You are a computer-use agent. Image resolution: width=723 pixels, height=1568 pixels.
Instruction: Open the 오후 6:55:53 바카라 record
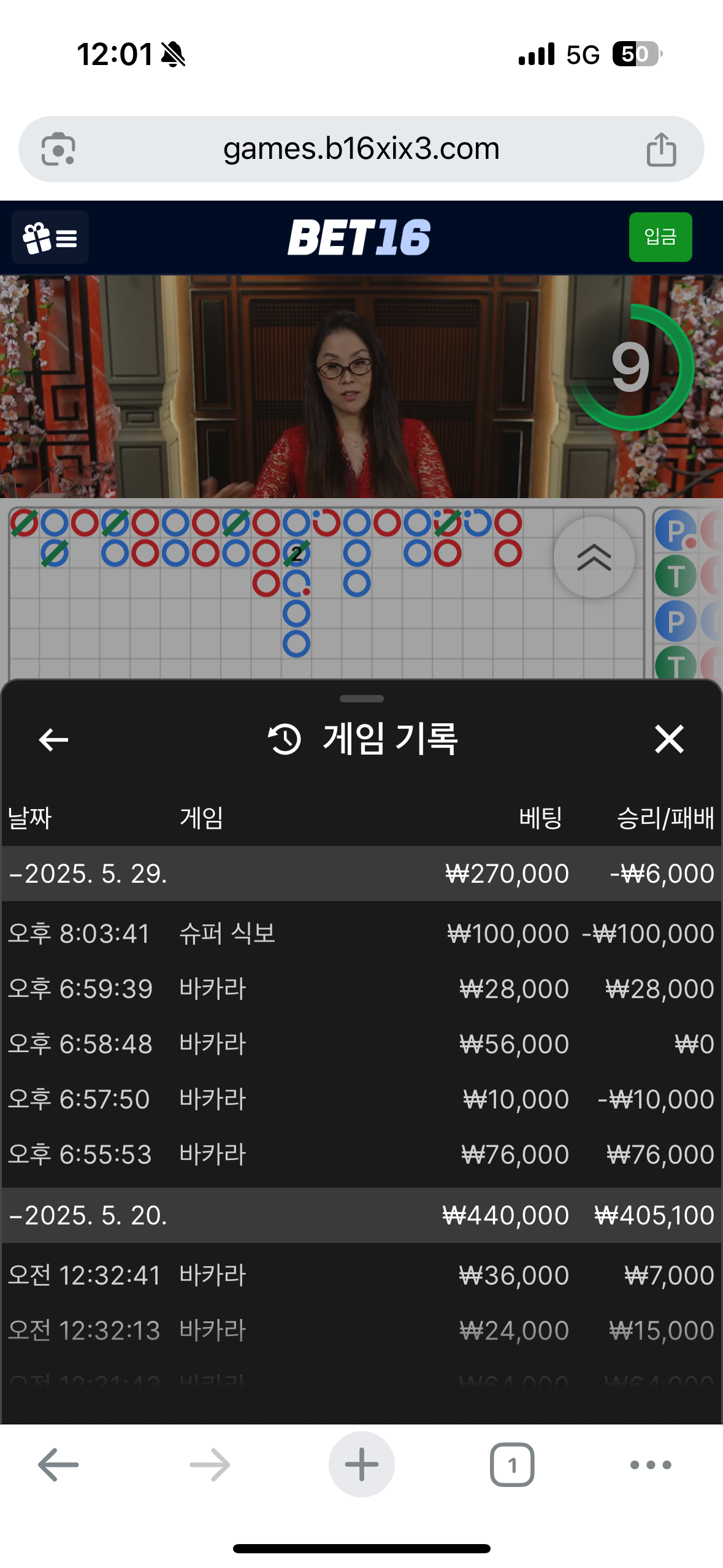[361, 1155]
